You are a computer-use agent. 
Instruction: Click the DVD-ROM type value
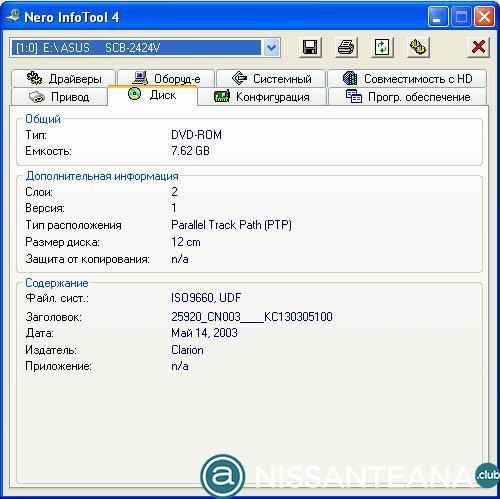pos(196,135)
